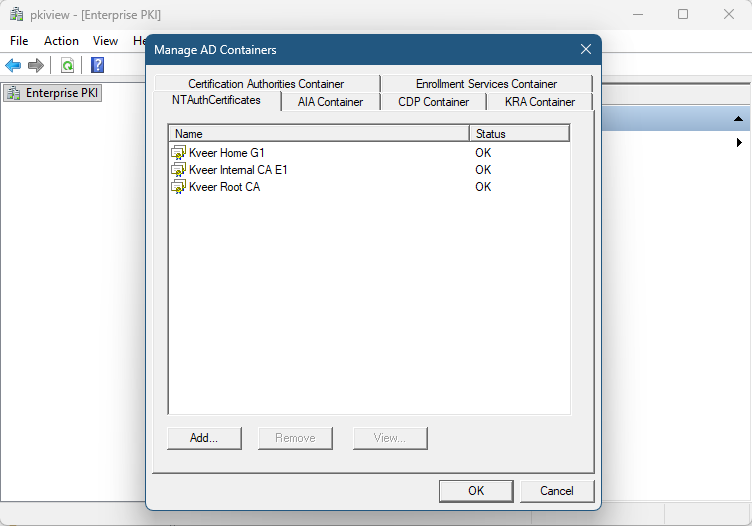Expand the right-pointing submenu arrow in Actions pane

click(738, 143)
